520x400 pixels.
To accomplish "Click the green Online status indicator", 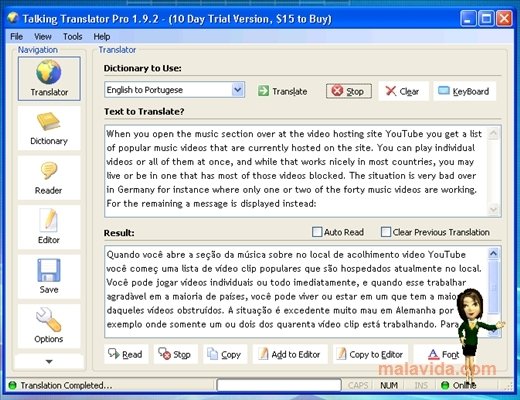I will pos(445,386).
